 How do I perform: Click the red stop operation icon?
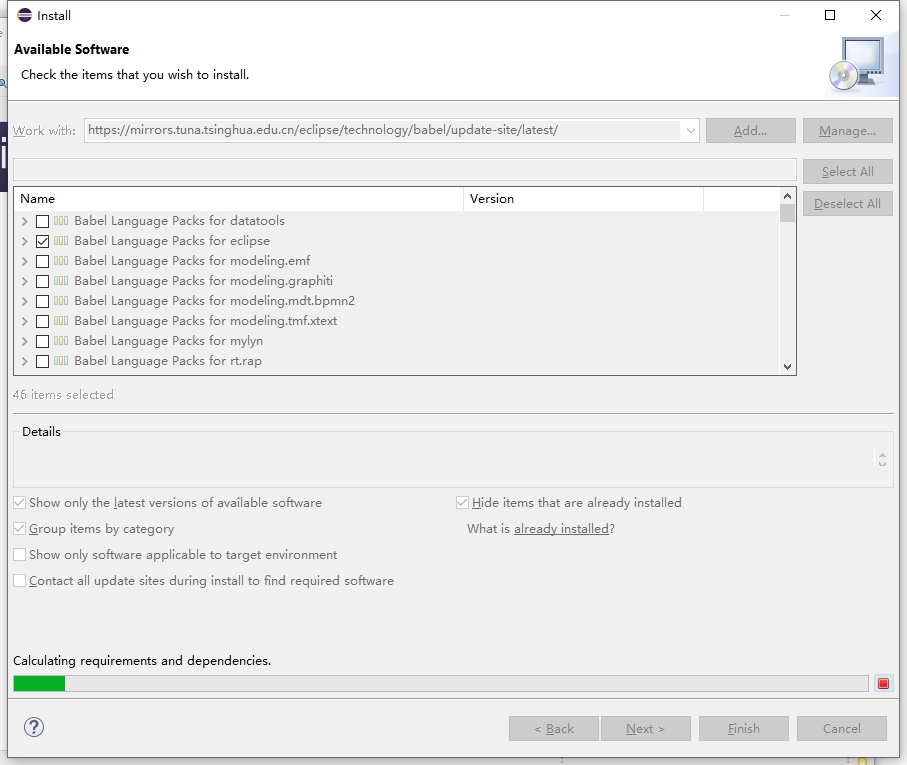pyautogui.click(x=883, y=683)
